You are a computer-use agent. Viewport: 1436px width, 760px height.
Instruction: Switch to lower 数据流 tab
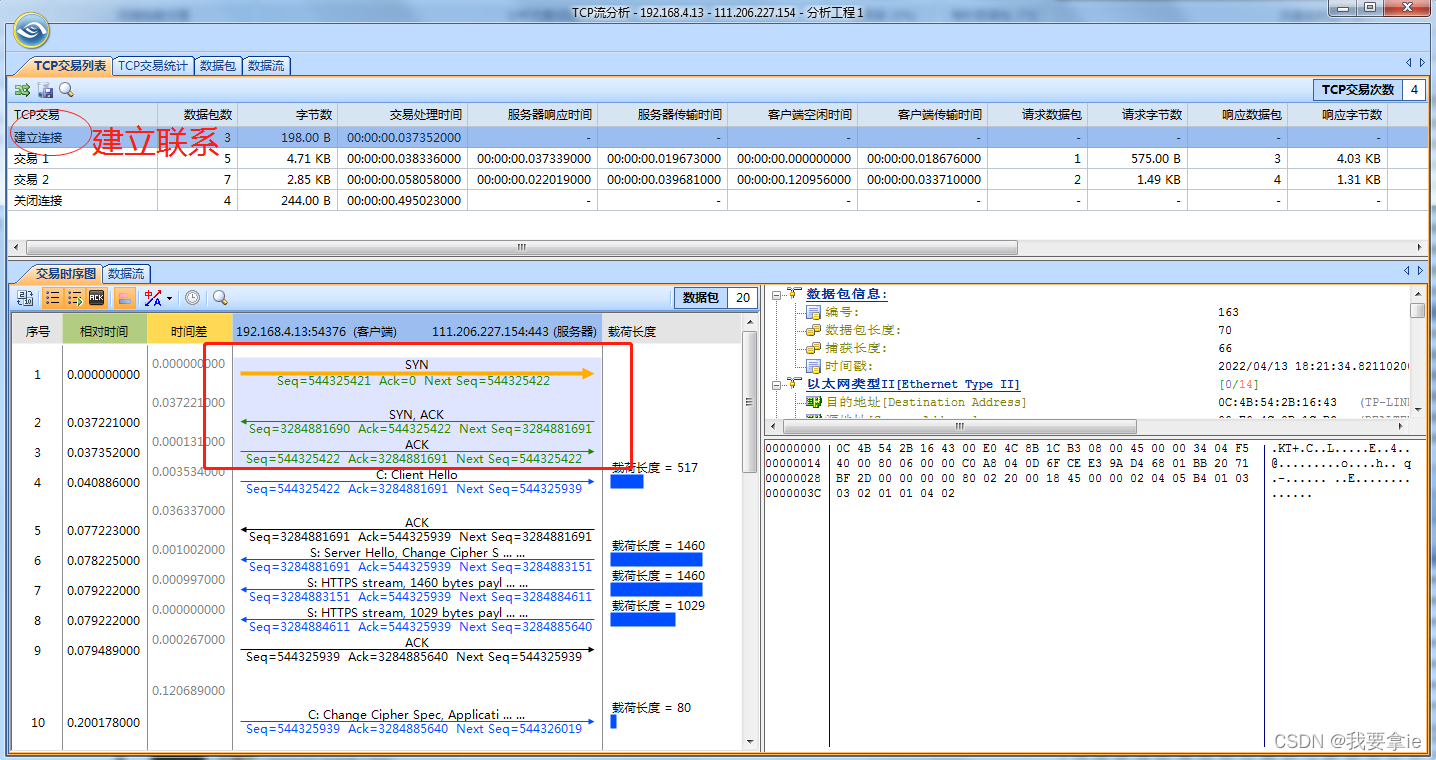[x=126, y=273]
